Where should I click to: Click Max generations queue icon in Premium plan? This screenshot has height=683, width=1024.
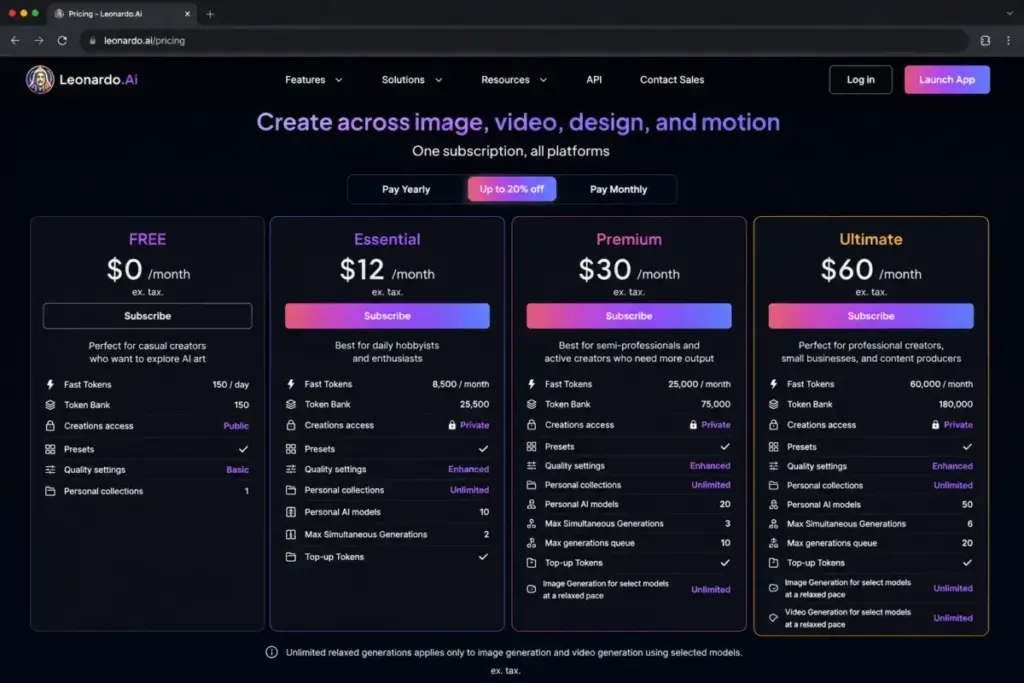point(532,543)
